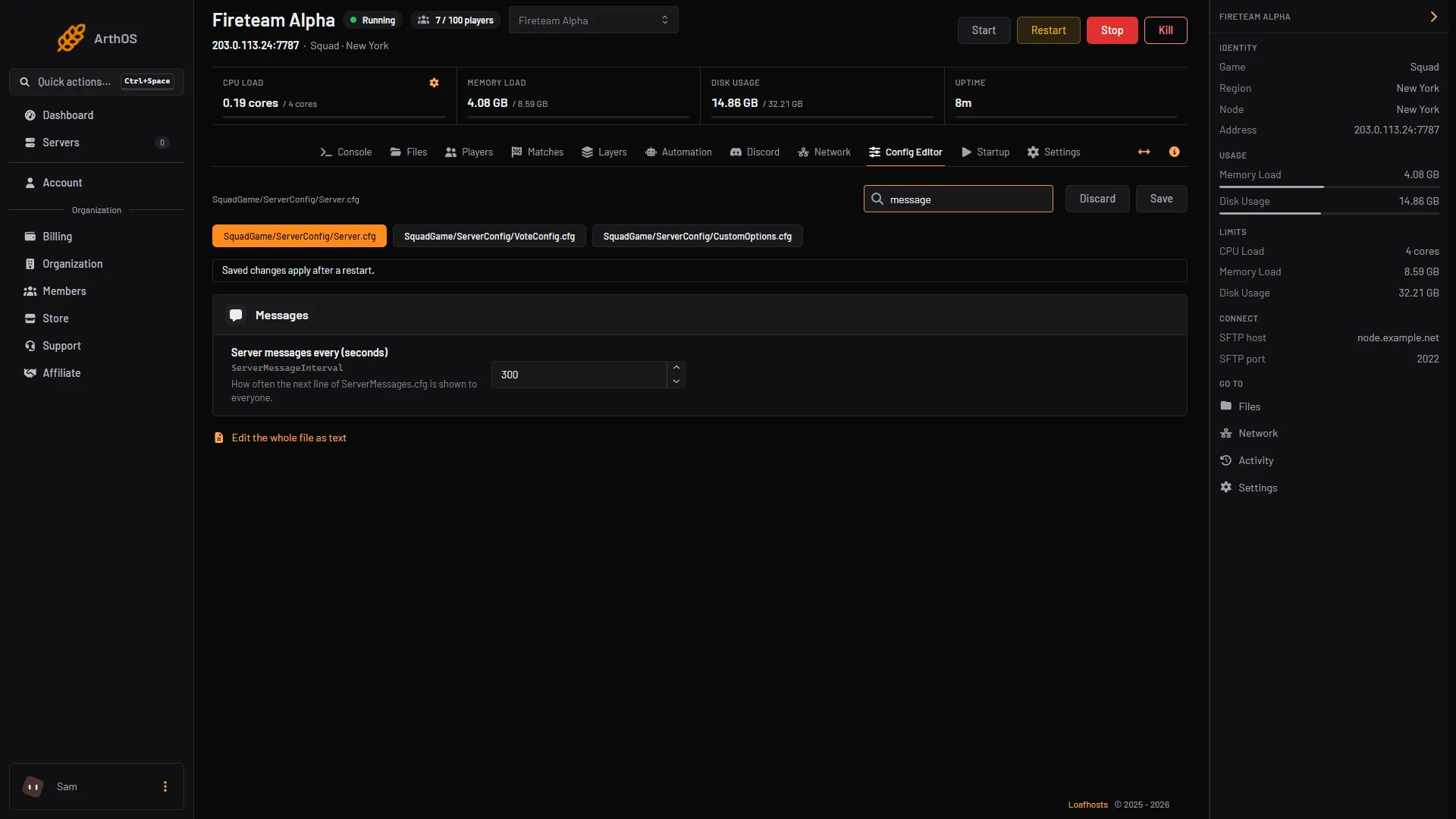The image size is (1456, 819).
Task: Open the Fireteam Alpha server selector dropdown
Action: click(593, 20)
